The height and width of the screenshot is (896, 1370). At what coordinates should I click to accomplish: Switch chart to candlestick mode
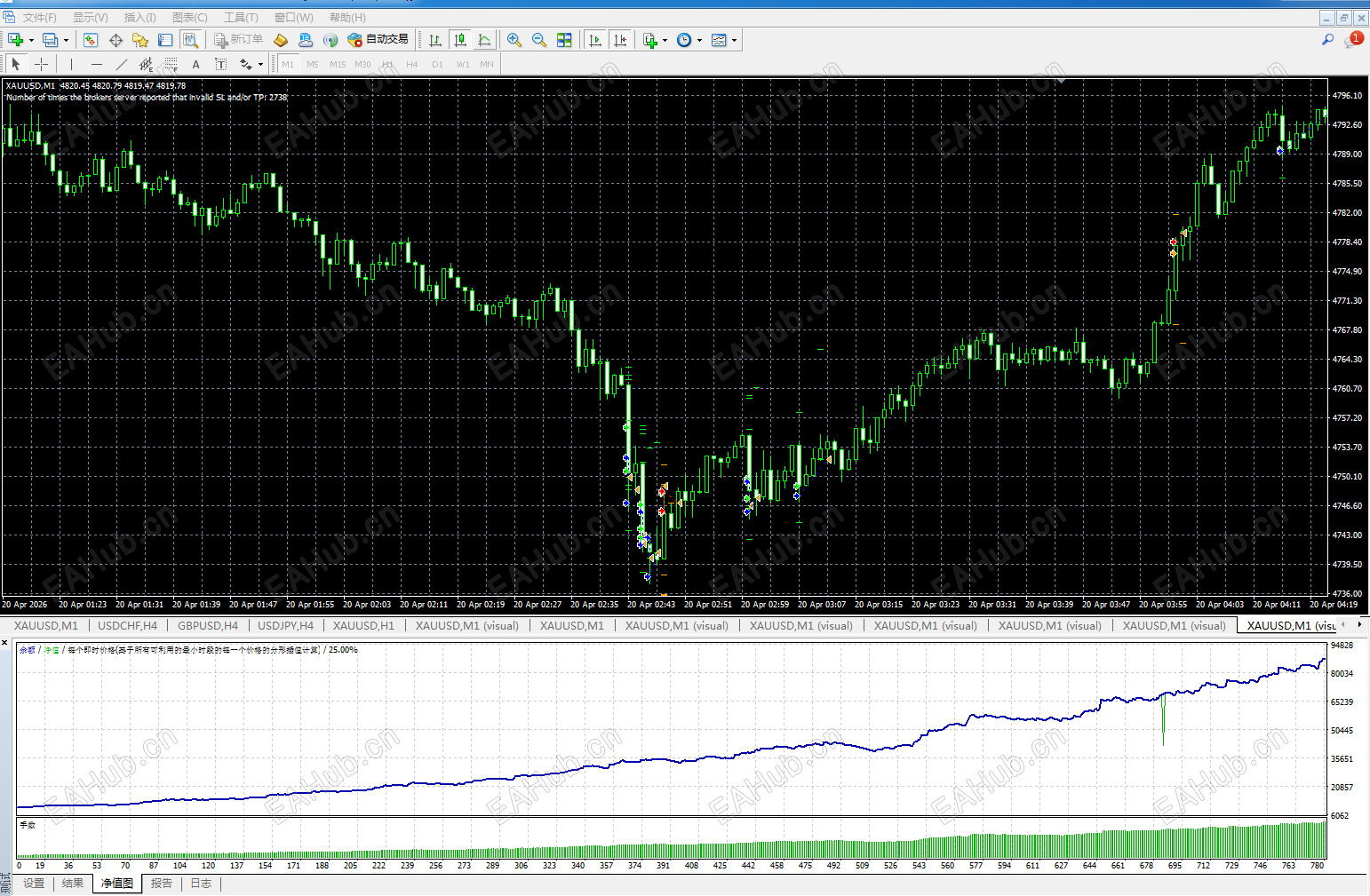[x=460, y=40]
